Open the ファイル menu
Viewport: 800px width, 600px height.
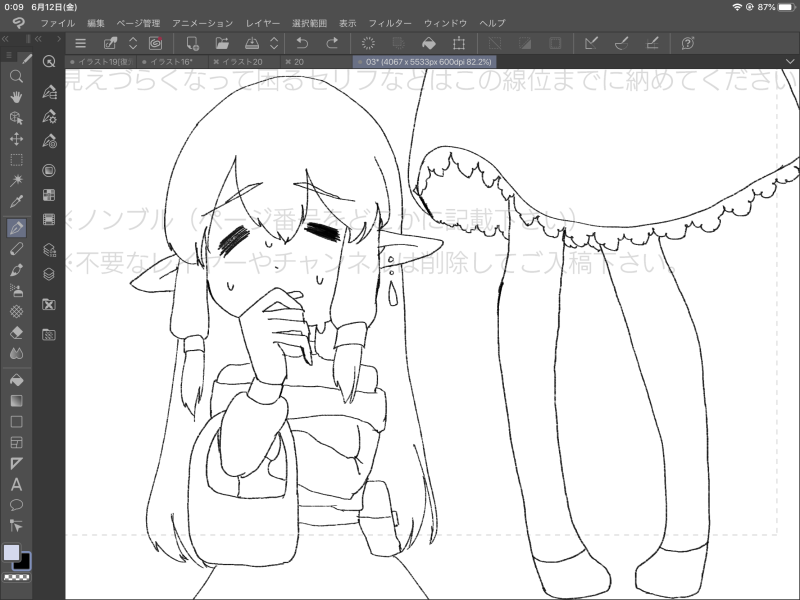[x=58, y=23]
